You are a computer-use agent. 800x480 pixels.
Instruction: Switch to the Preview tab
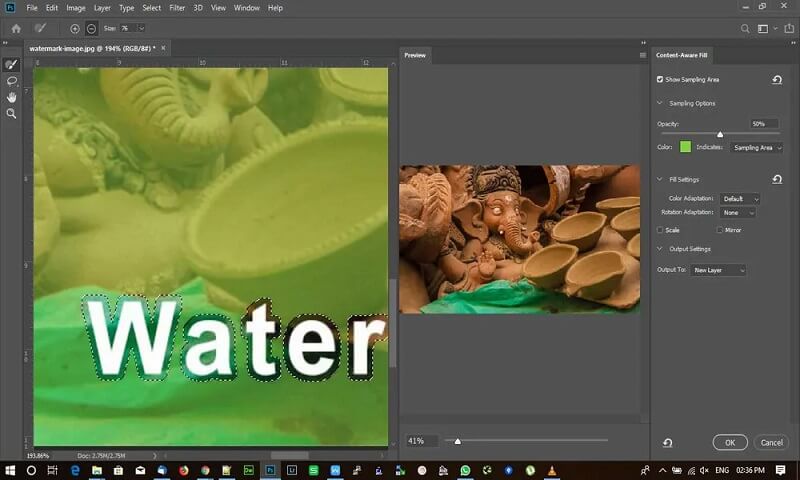[415, 55]
